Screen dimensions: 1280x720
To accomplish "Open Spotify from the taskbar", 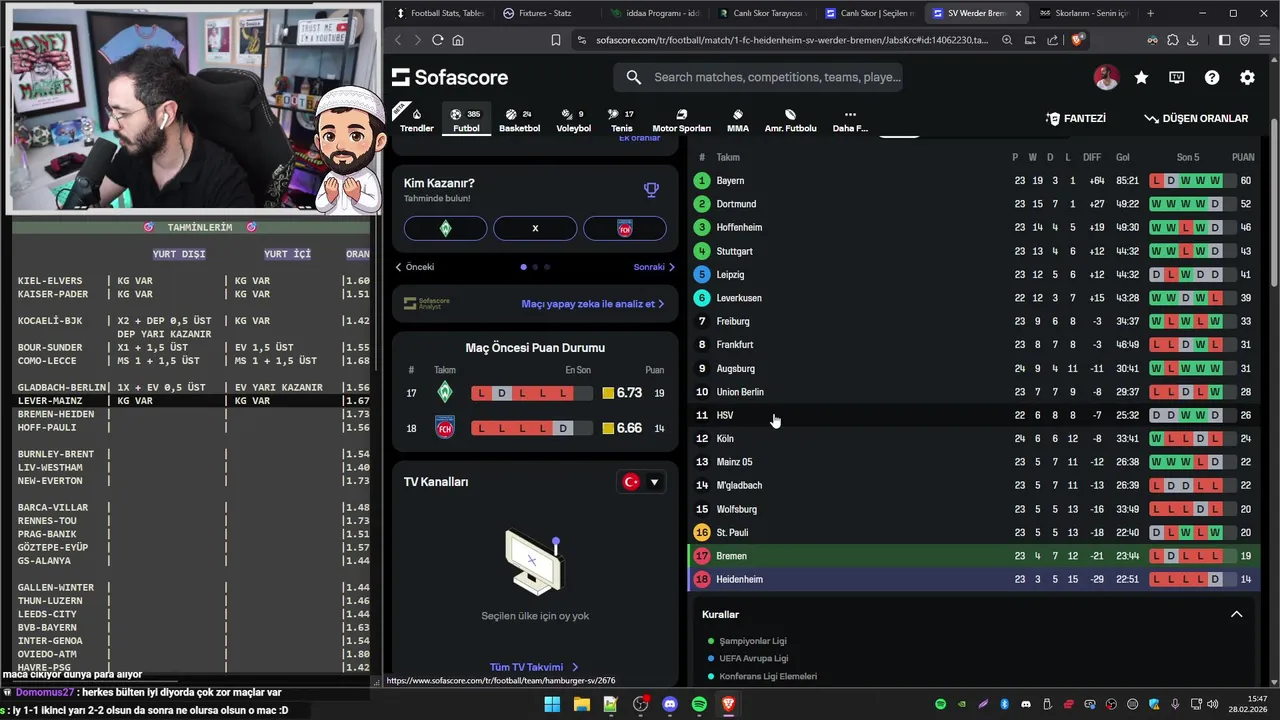I will point(699,704).
